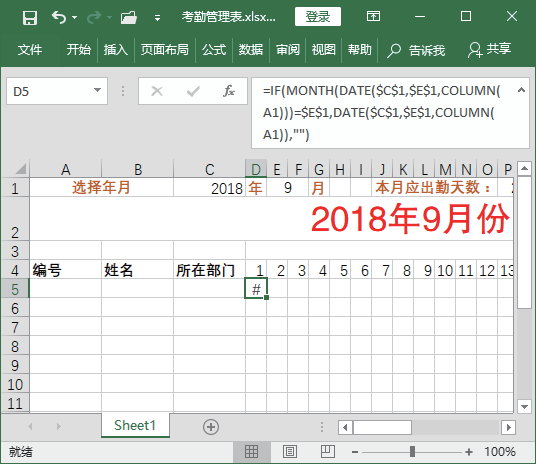Image resolution: width=536 pixels, height=464 pixels.
Task: Open the 公式 ribbon tab
Action: (214, 50)
